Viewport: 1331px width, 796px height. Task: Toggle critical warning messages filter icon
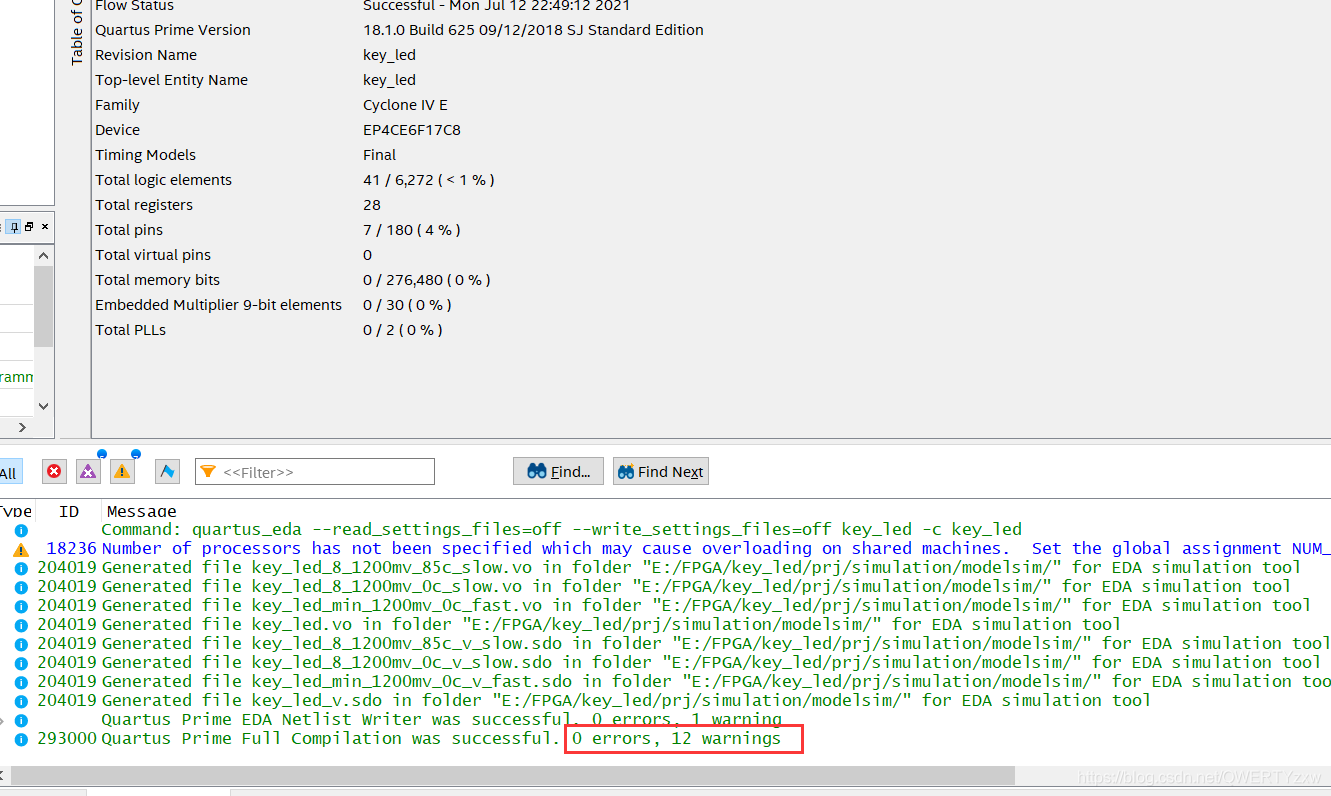(x=88, y=471)
